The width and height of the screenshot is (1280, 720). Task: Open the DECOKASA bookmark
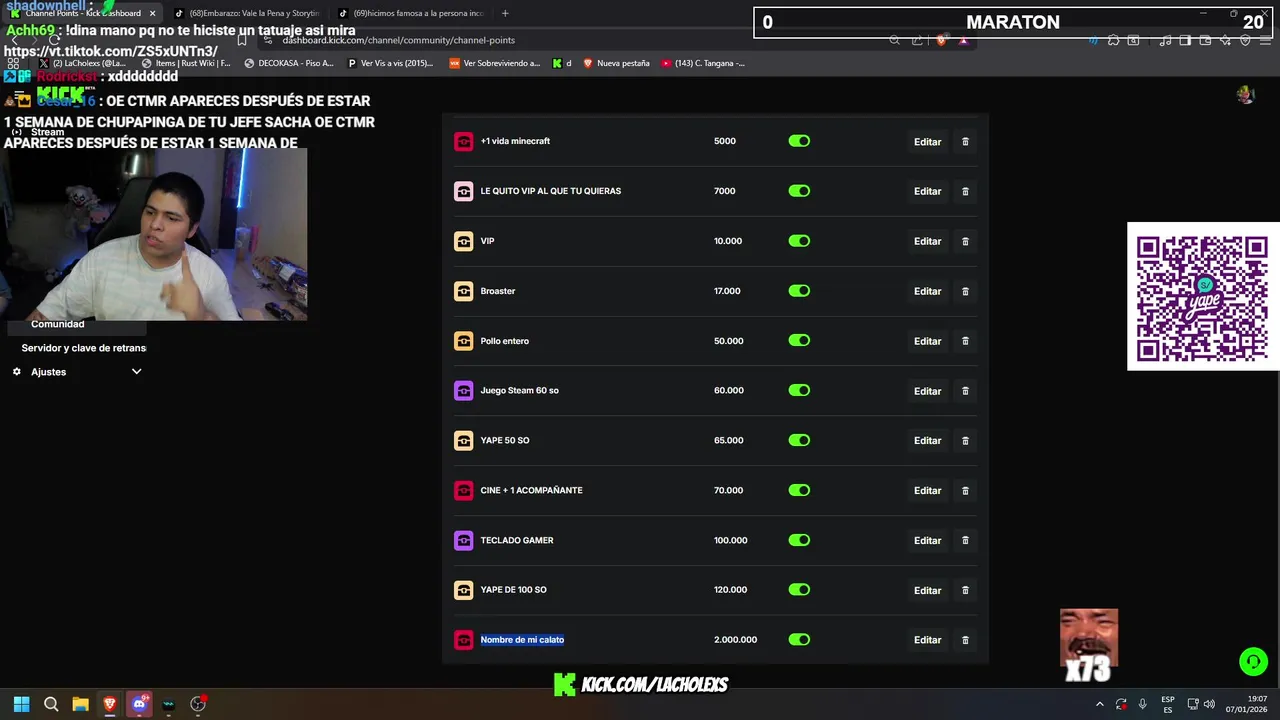289,63
